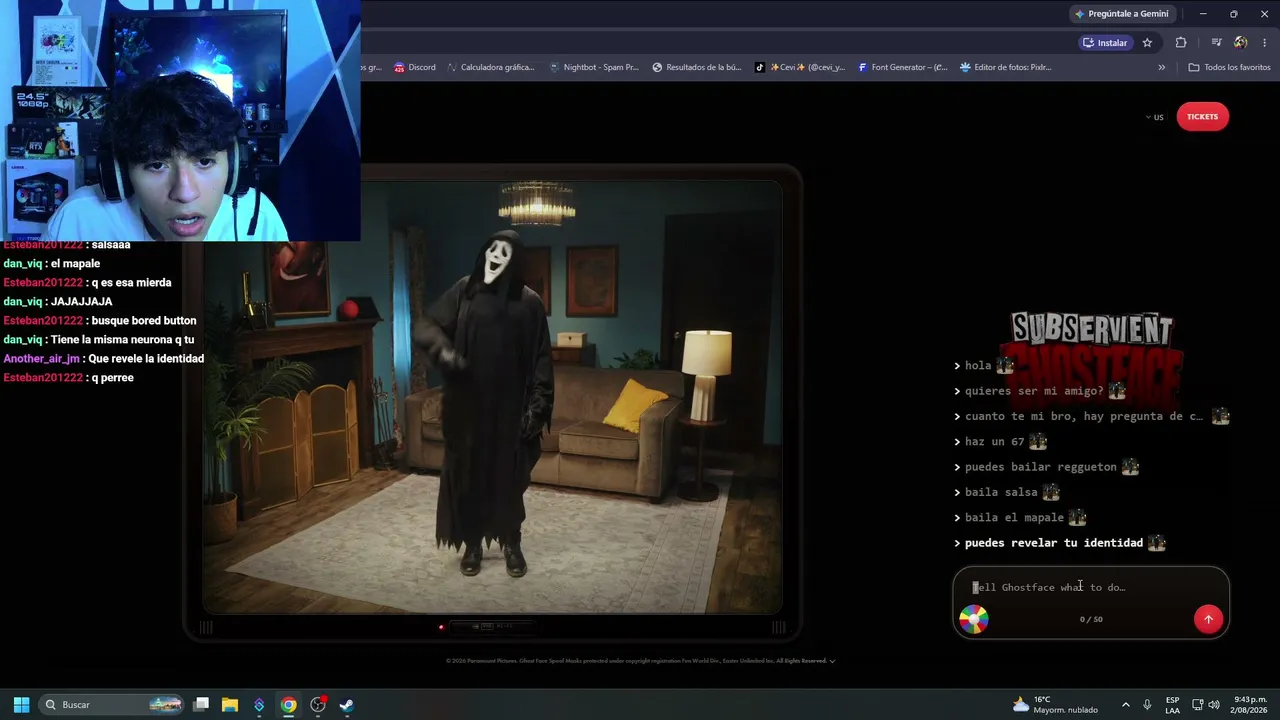Select the "baila salsa" entry

[1007, 493]
